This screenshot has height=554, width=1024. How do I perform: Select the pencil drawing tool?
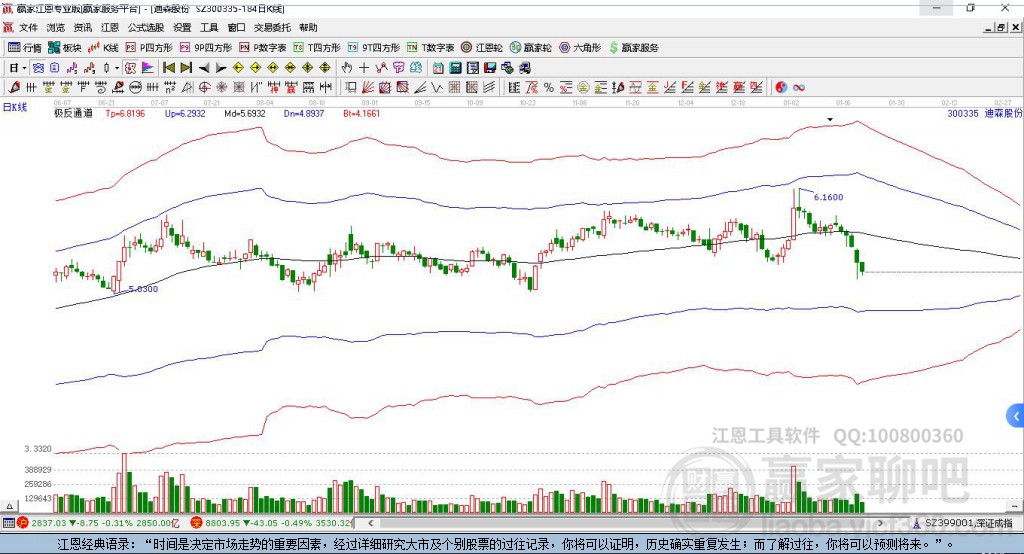[14, 87]
